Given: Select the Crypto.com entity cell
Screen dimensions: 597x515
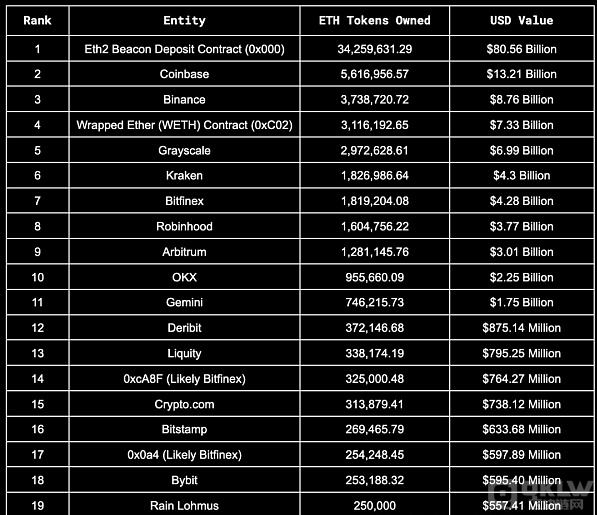Looking at the screenshot, I should pyautogui.click(x=184, y=404).
